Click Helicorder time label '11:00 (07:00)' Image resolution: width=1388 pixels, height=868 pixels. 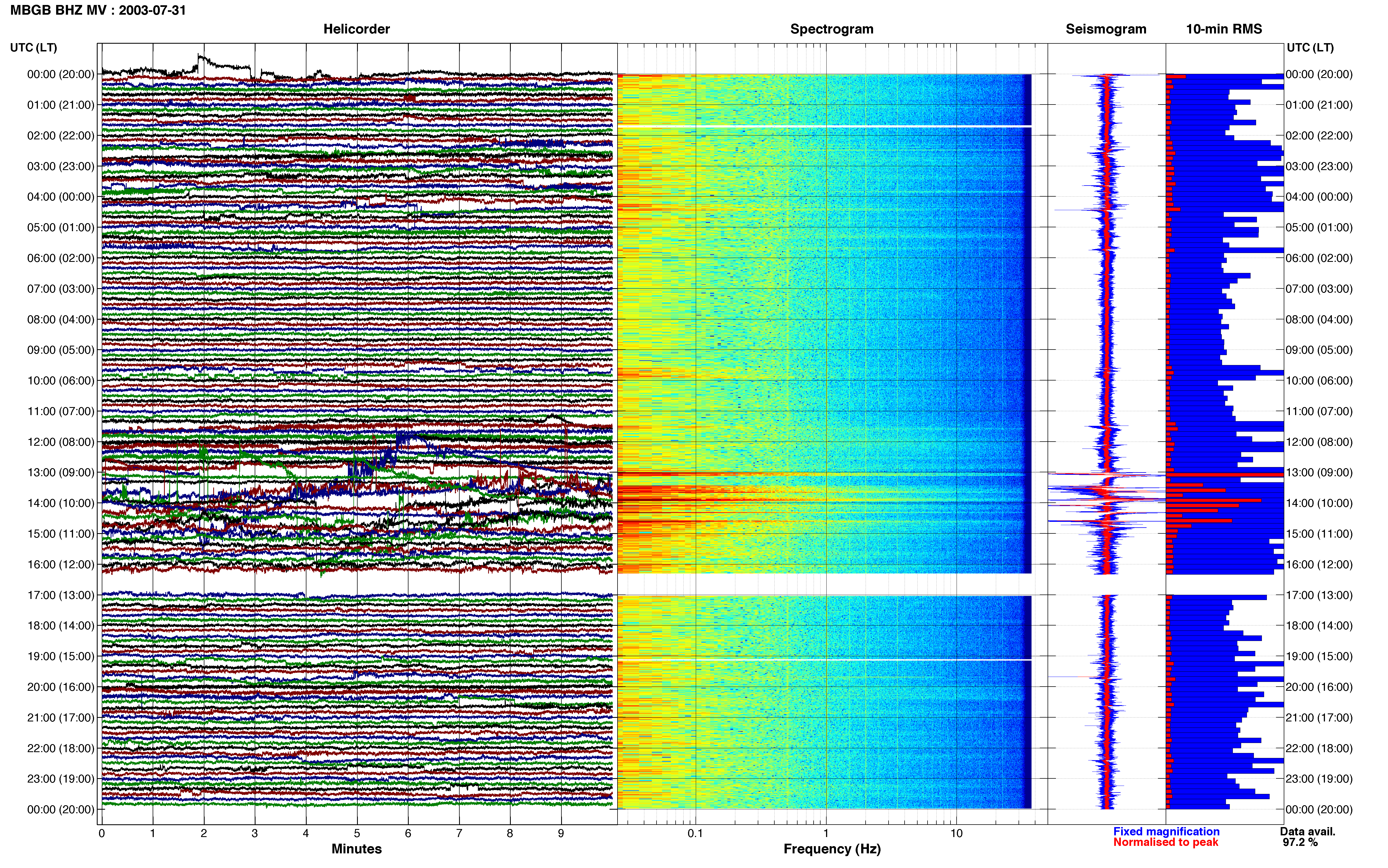pyautogui.click(x=61, y=411)
